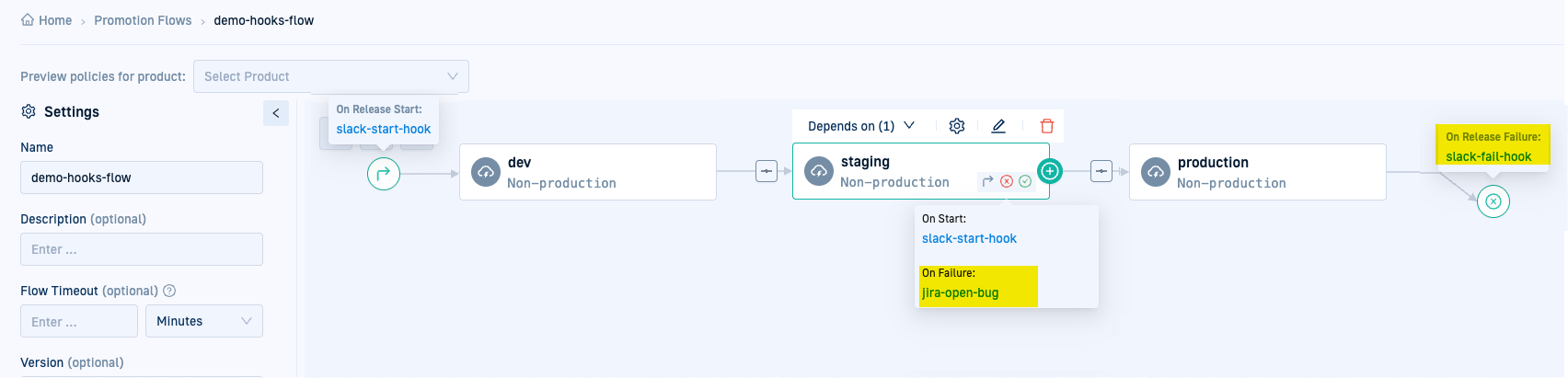Go to Promotion Flows breadcrumb
The image size is (1568, 378).
click(143, 20)
